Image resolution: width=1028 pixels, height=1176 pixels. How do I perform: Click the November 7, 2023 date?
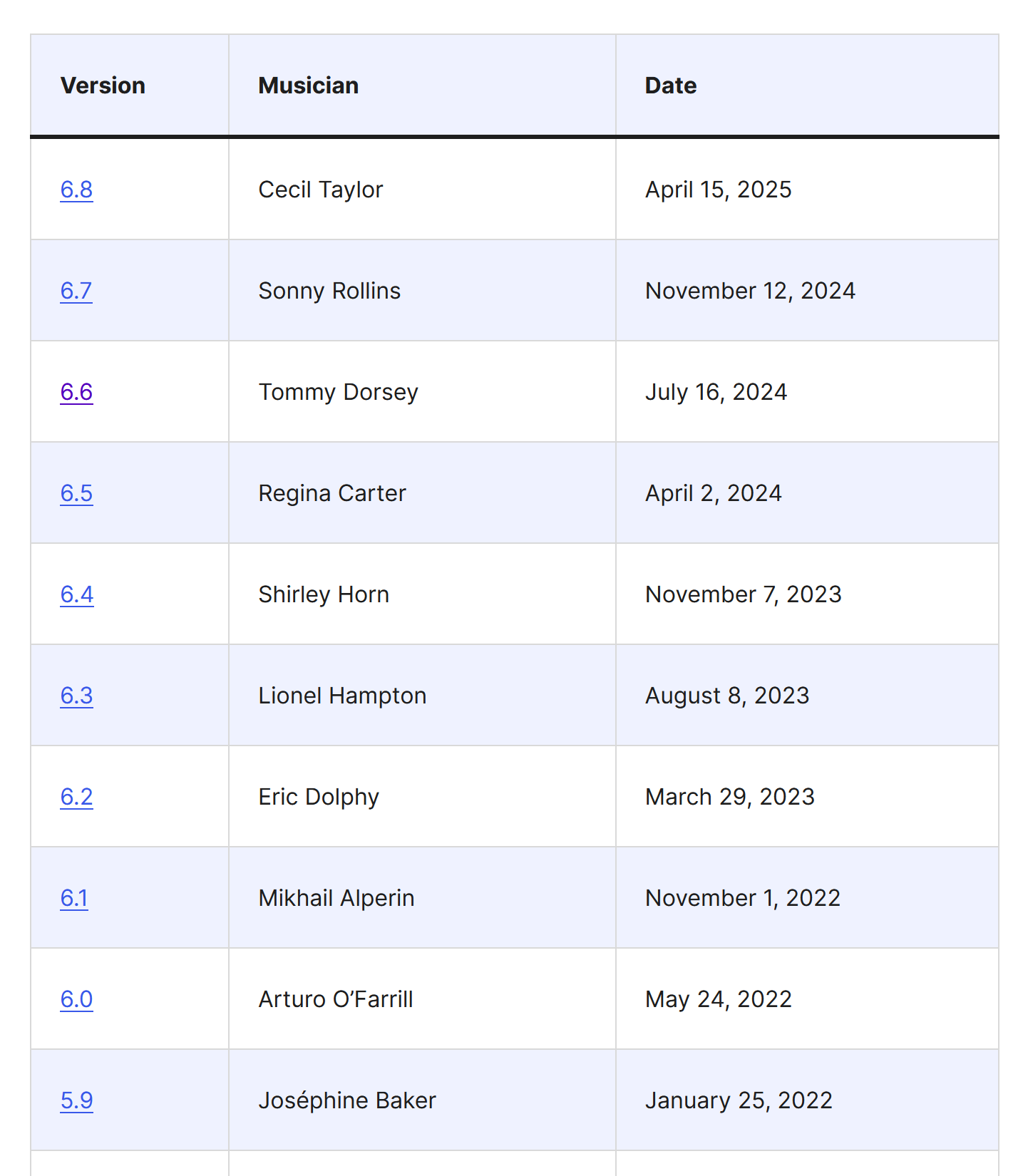pos(744,594)
